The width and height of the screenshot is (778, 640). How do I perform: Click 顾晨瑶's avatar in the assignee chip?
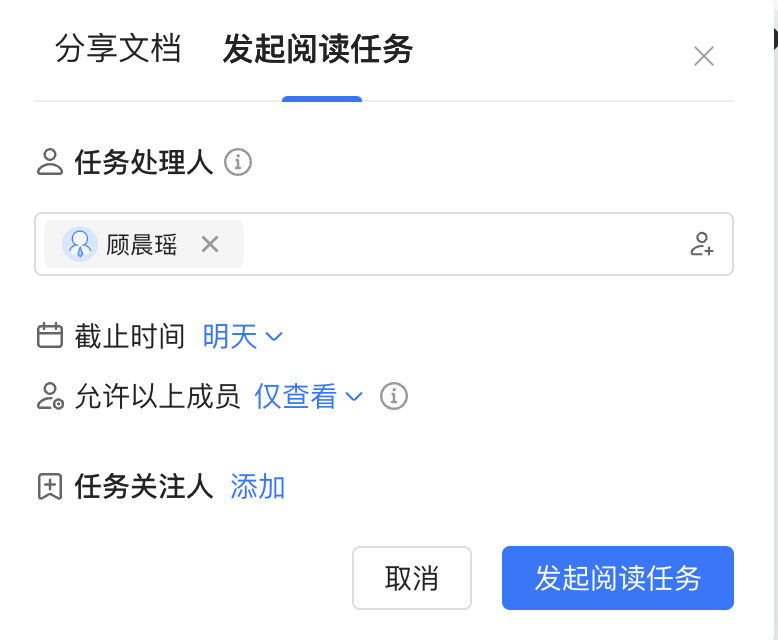[79, 244]
